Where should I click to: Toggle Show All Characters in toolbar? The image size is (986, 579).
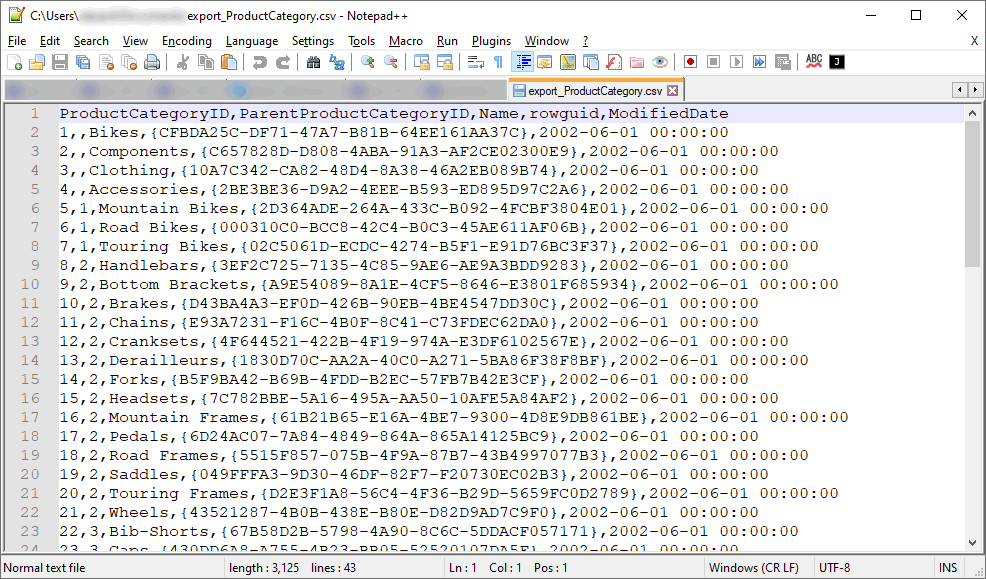pyautogui.click(x=495, y=61)
